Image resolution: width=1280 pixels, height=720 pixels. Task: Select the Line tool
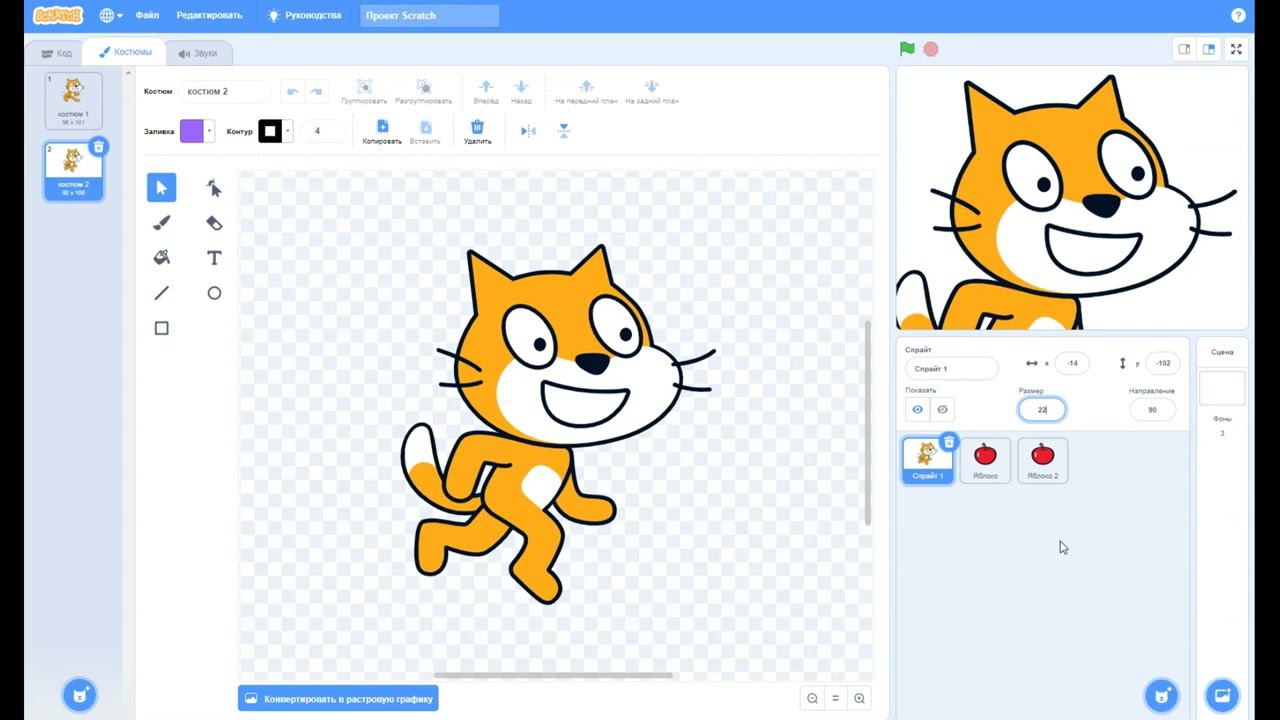[161, 293]
